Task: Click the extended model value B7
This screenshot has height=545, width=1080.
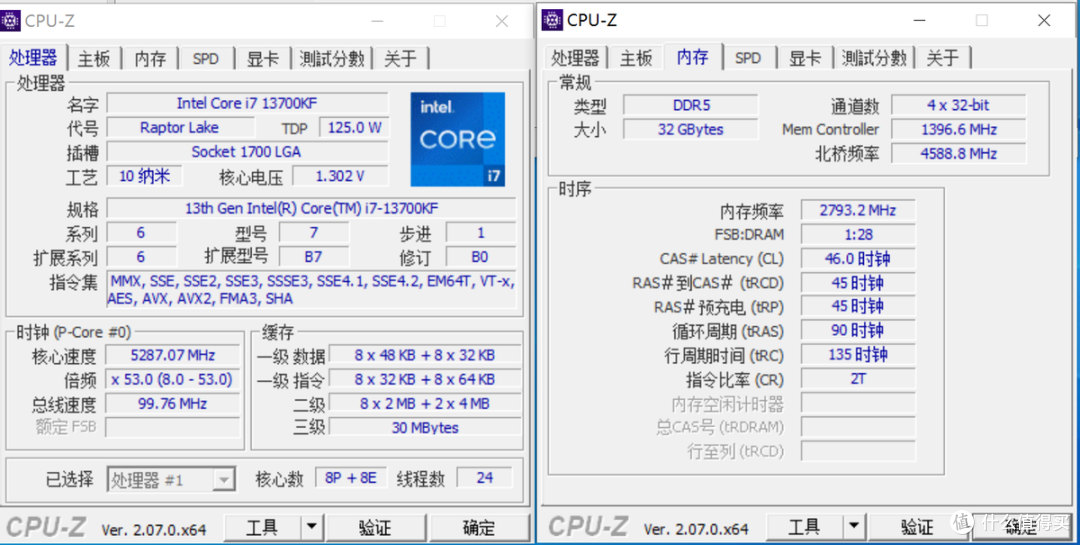Action: (313, 257)
